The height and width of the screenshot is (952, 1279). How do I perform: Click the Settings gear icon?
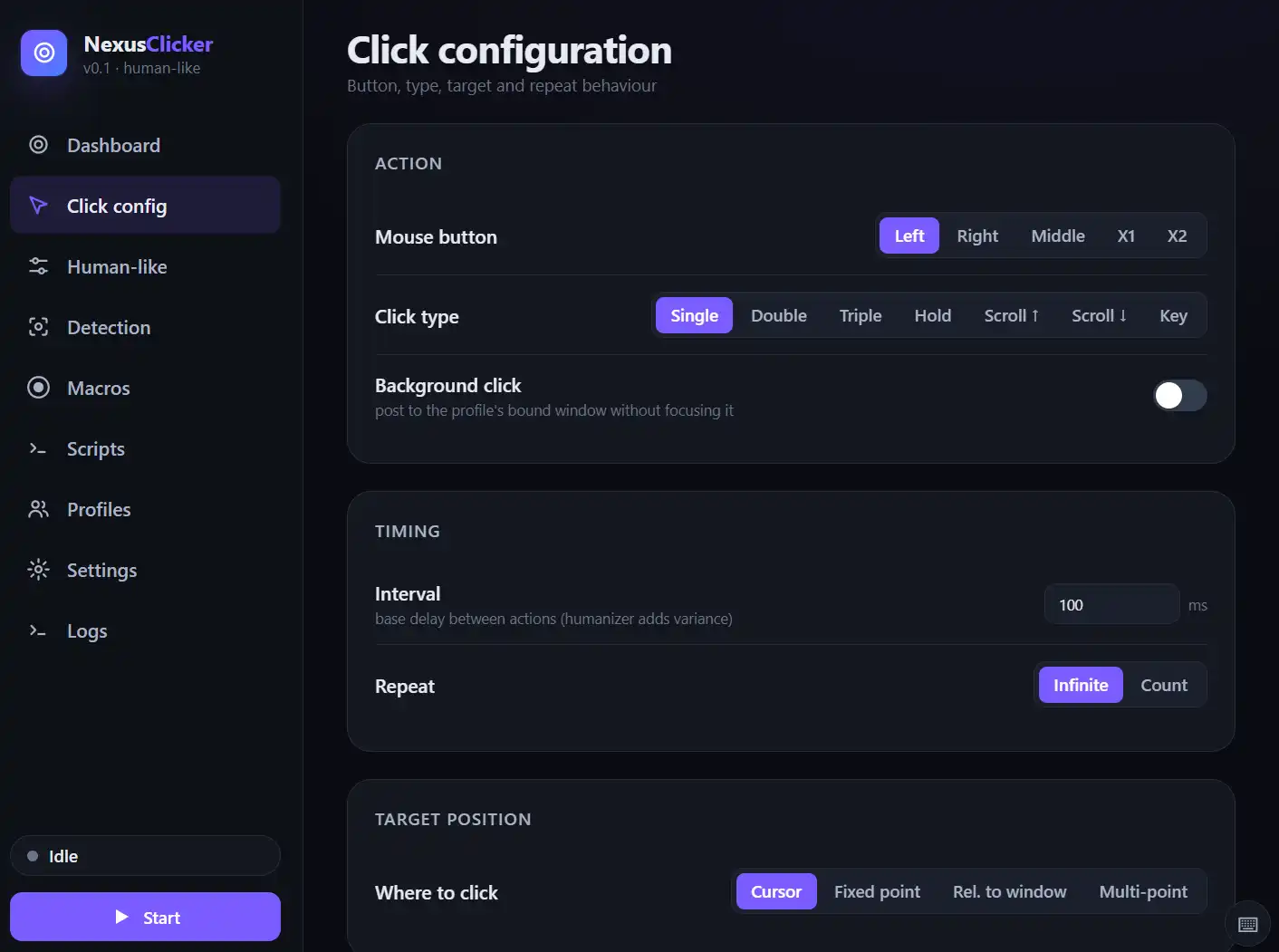pos(38,570)
